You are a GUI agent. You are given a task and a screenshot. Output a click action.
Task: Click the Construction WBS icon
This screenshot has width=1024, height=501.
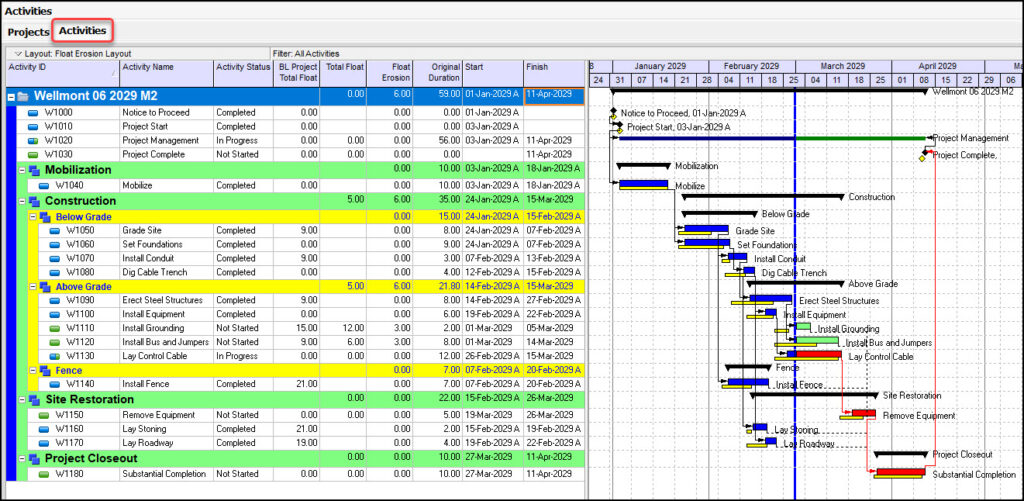click(x=34, y=201)
